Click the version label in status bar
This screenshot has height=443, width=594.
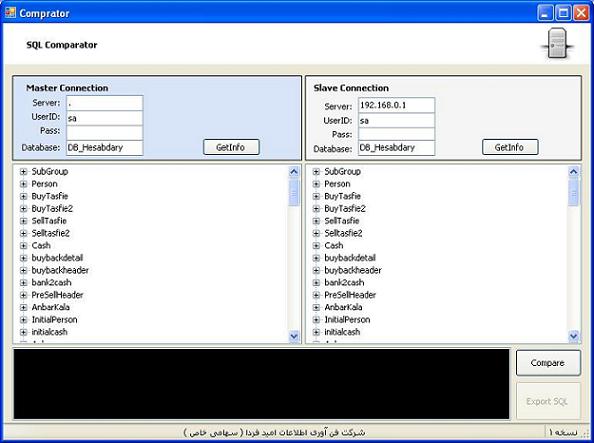pos(563,432)
